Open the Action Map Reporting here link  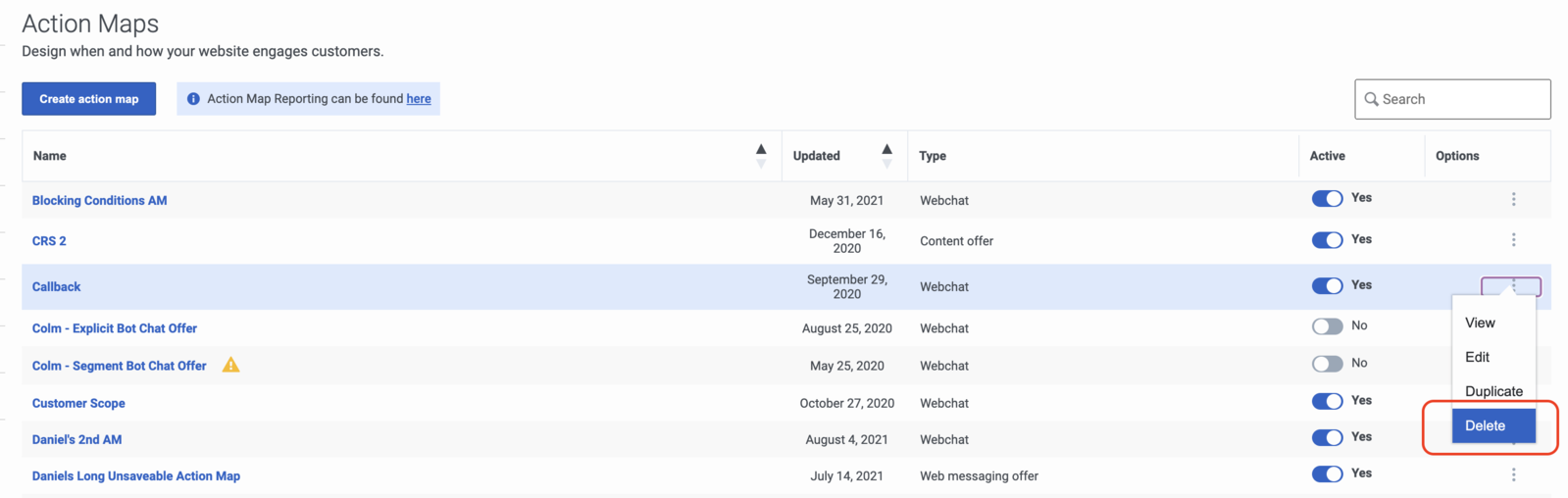[419, 99]
